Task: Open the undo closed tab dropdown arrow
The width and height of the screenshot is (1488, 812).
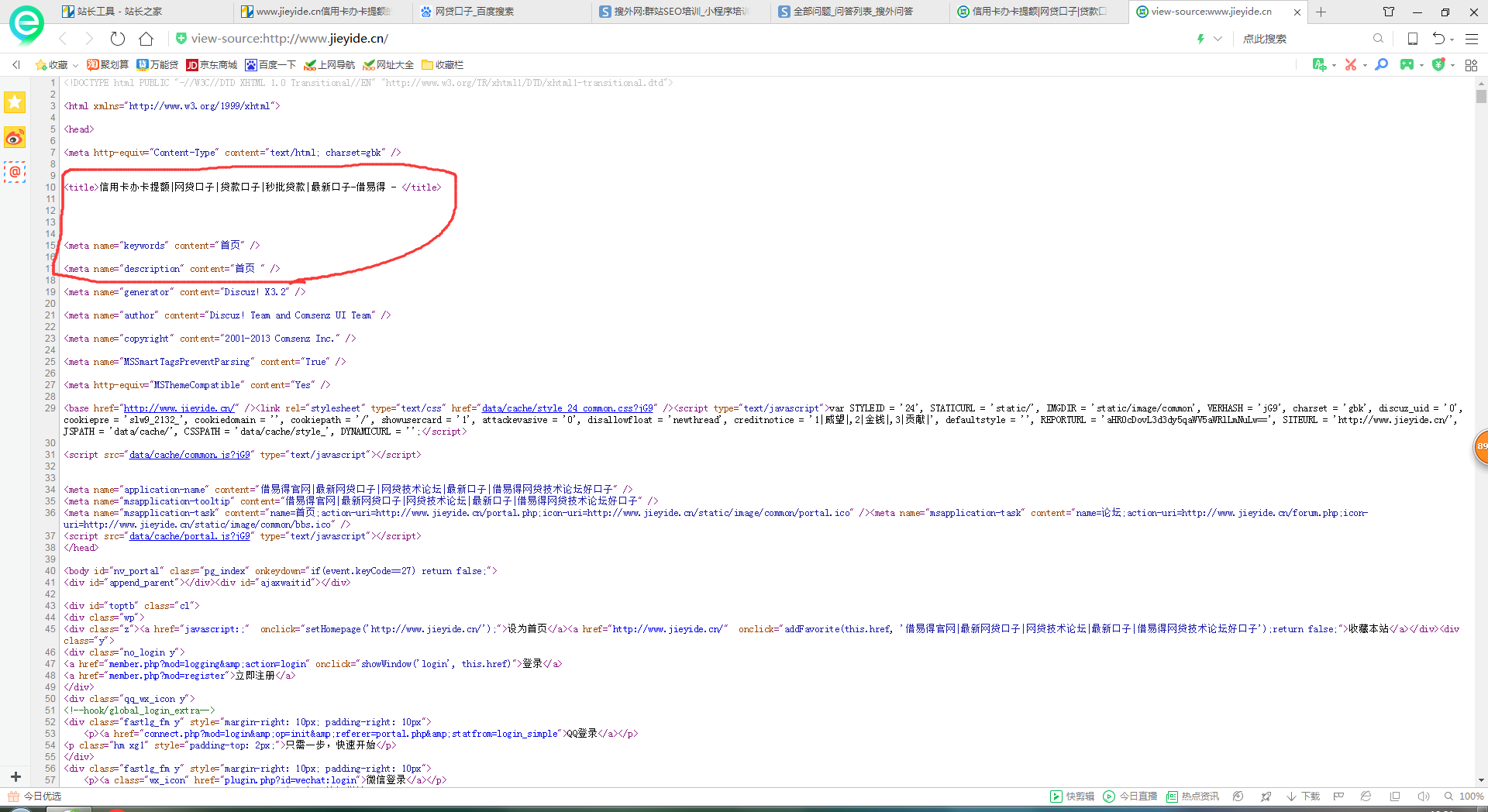Action: click(x=1452, y=40)
